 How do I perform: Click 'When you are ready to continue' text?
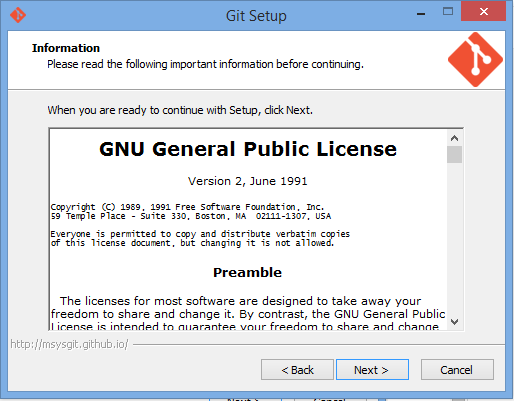180,110
